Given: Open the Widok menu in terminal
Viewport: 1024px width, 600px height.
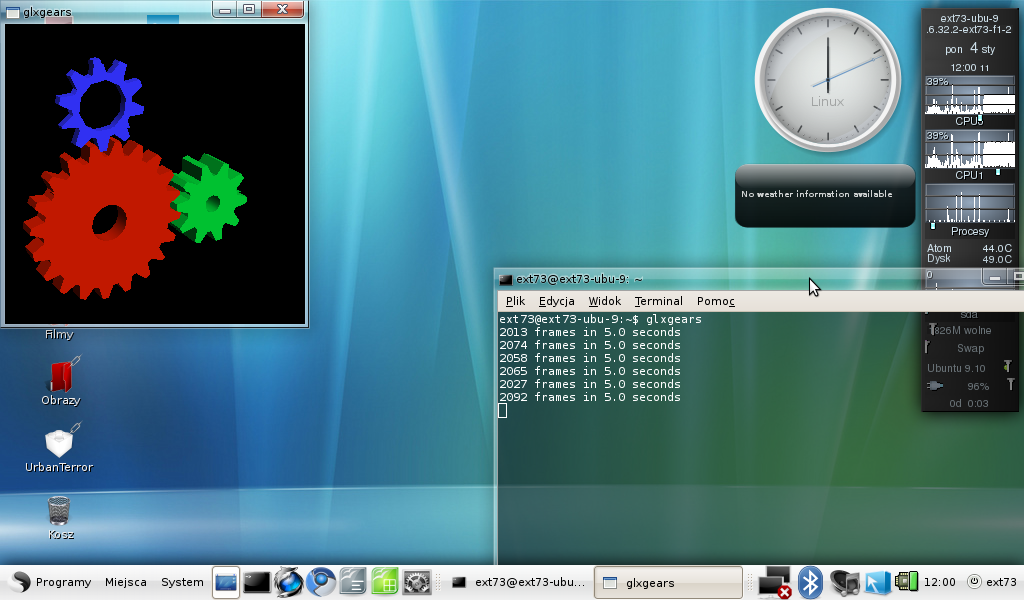Looking at the screenshot, I should tap(605, 301).
